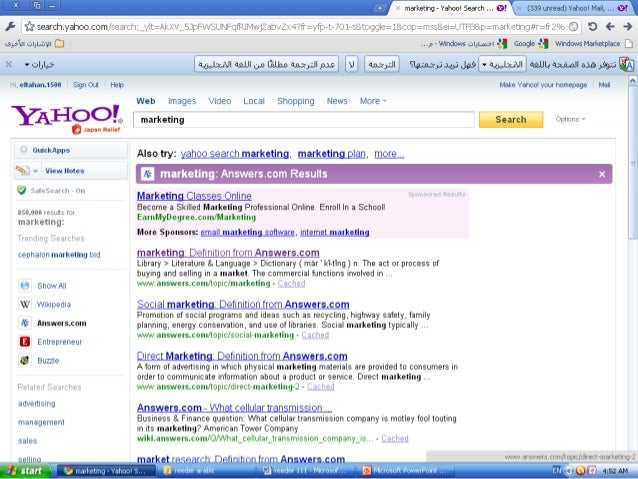Click the View Notes pencil icon
This screenshot has height=479, width=638.
[x=23, y=171]
